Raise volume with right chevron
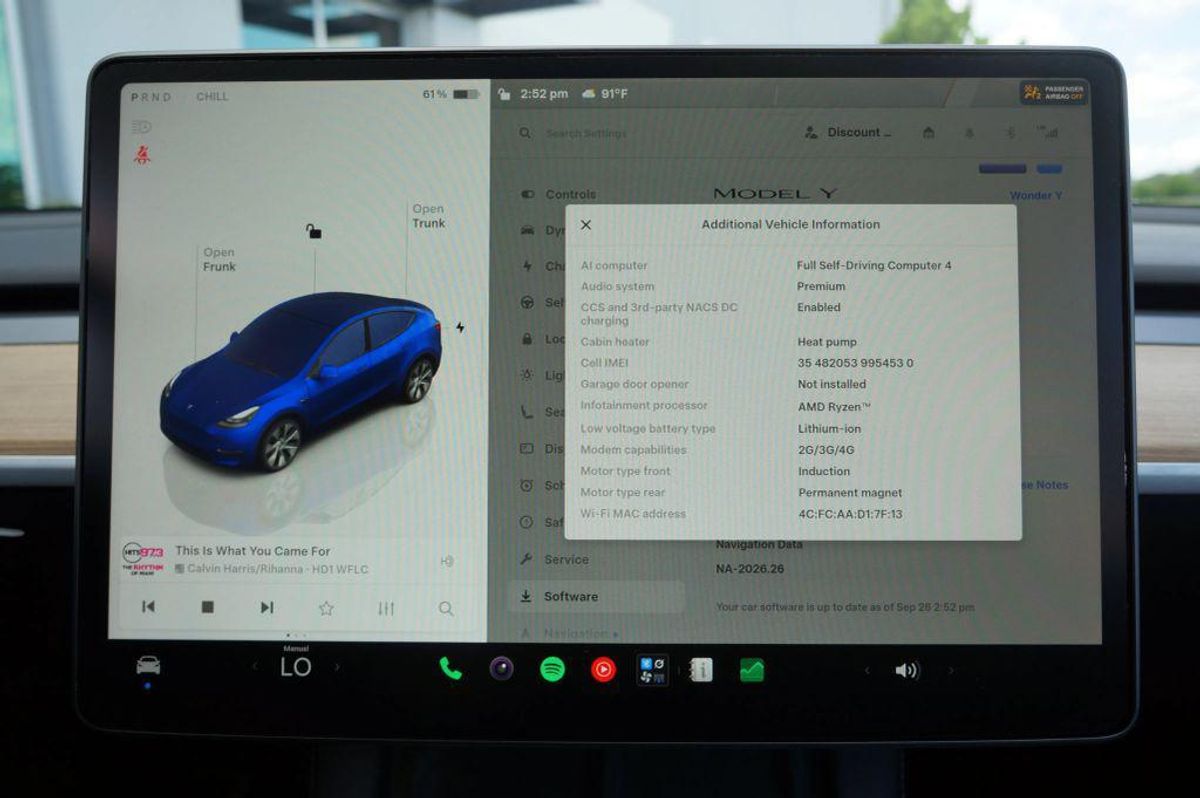 [x=949, y=670]
